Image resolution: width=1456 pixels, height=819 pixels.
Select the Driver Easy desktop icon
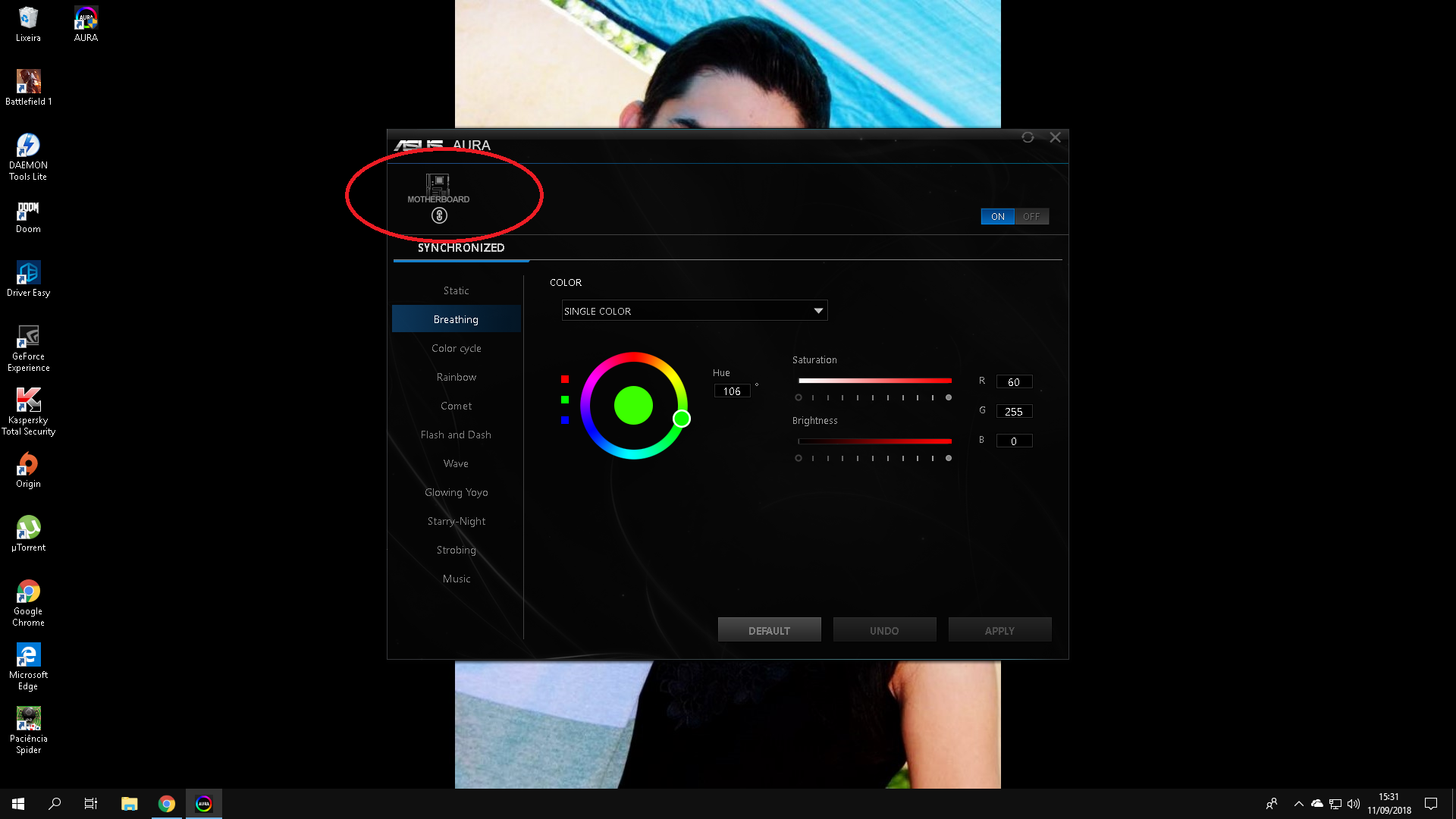(28, 279)
